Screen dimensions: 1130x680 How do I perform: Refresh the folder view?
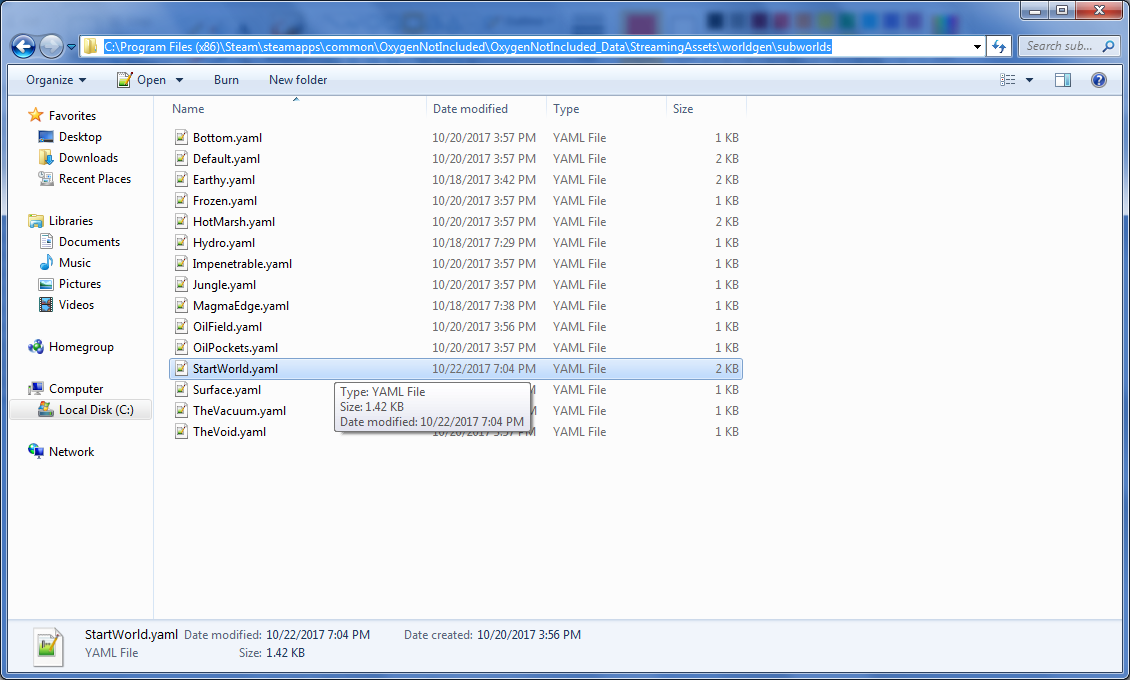point(999,47)
